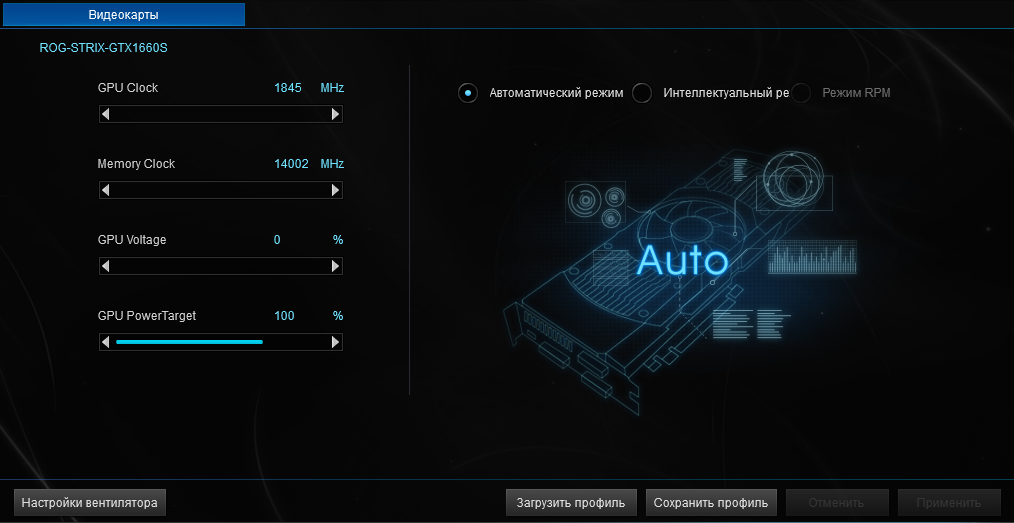Click the Auto graphics card illustration

[x=680, y=281]
